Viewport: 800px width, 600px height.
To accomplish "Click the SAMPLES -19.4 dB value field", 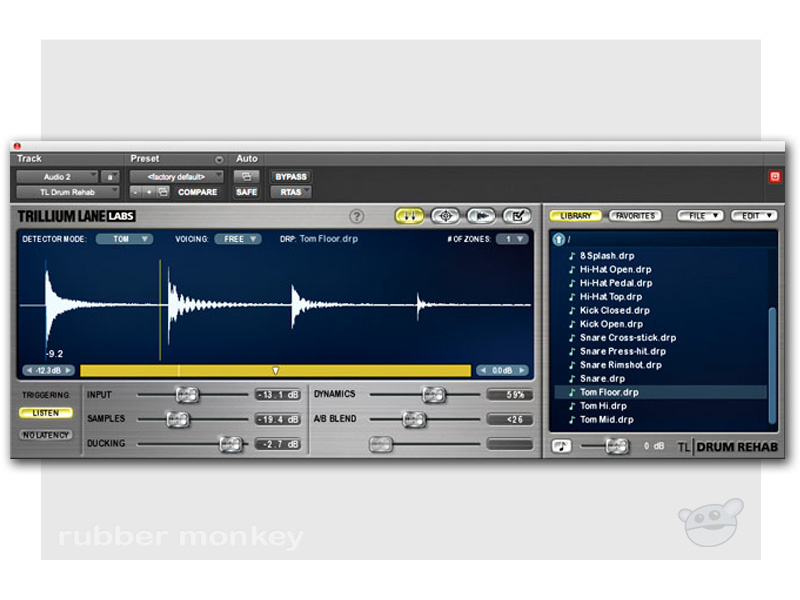I will 278,419.
